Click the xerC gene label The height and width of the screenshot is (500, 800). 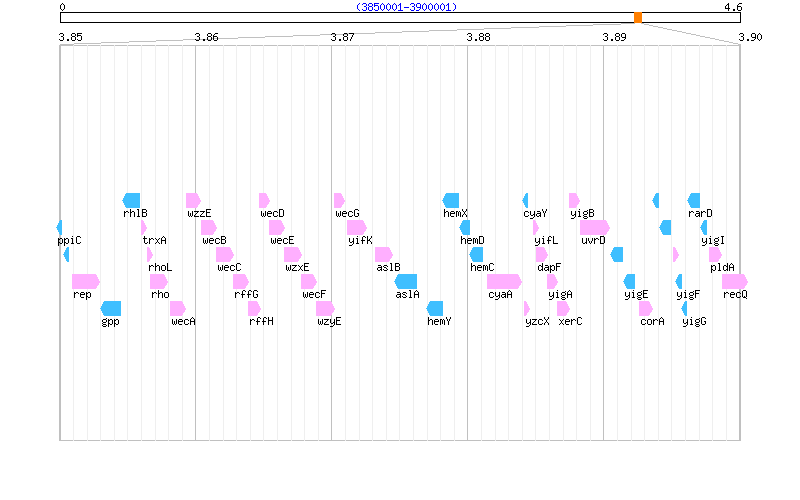click(x=570, y=321)
